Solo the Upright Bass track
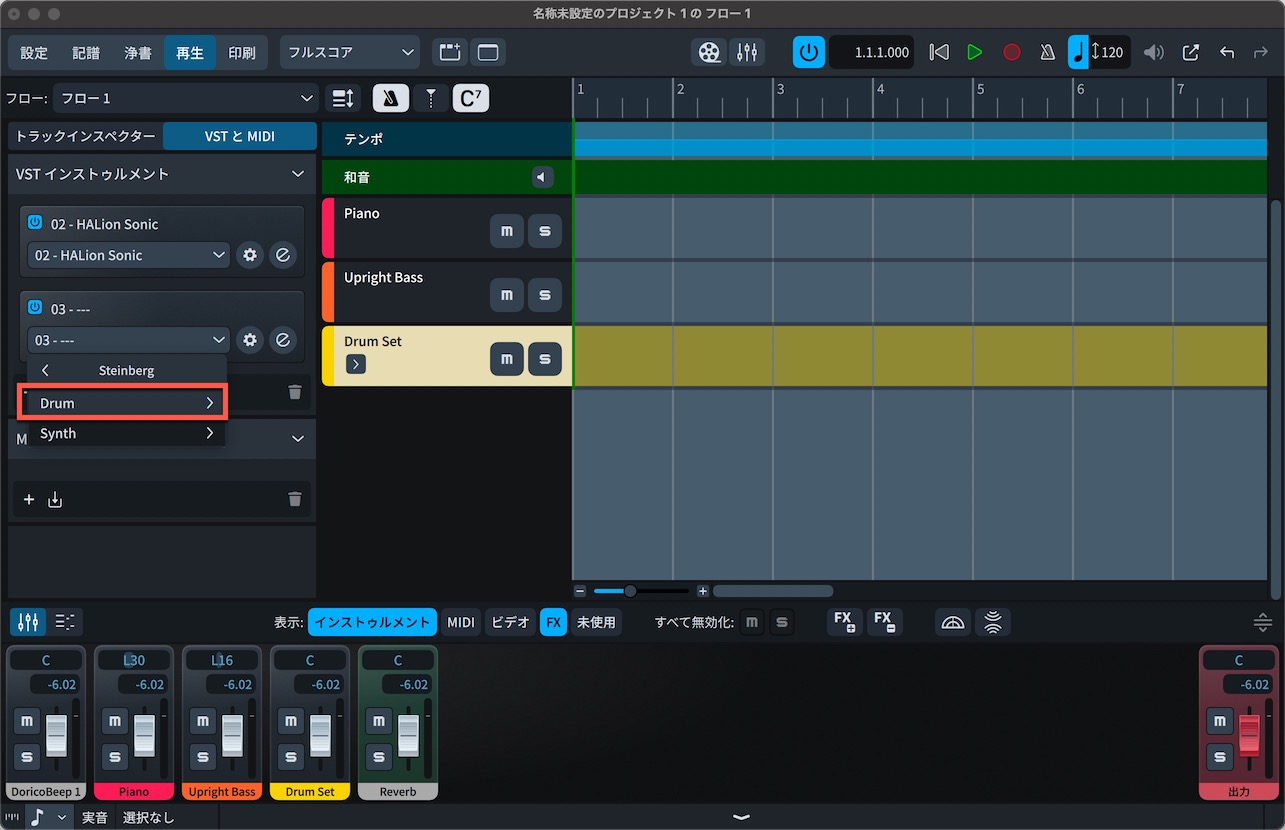 click(x=545, y=295)
